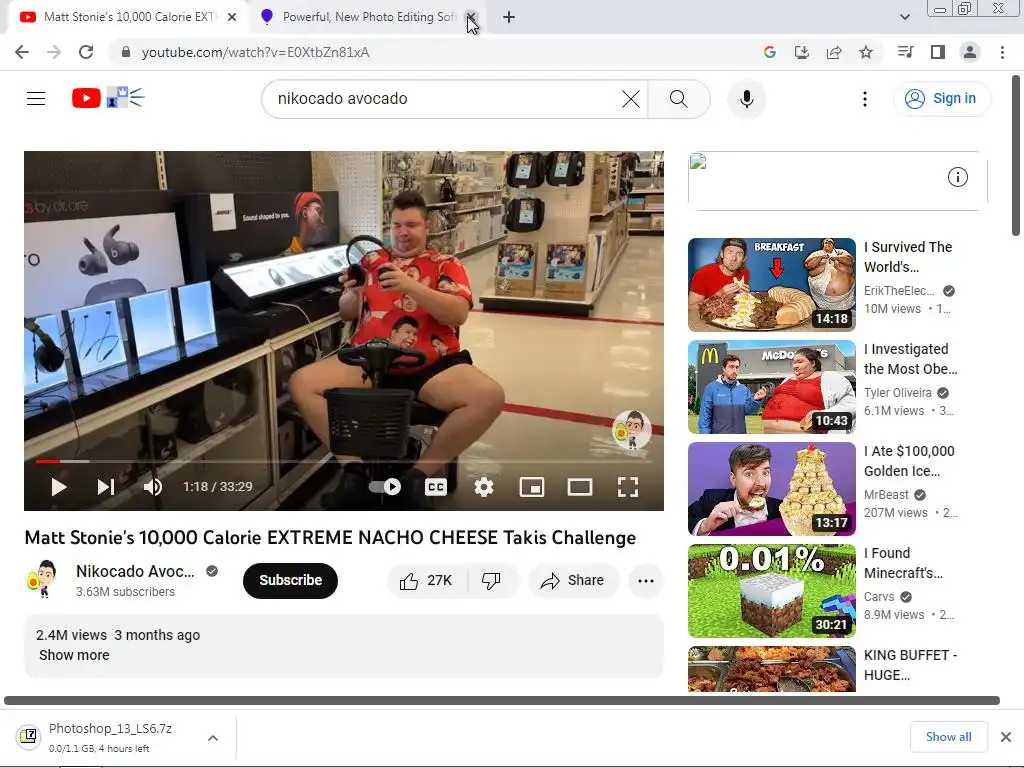Image resolution: width=1024 pixels, height=768 pixels.
Task: Dislike this video
Action: pyautogui.click(x=492, y=581)
